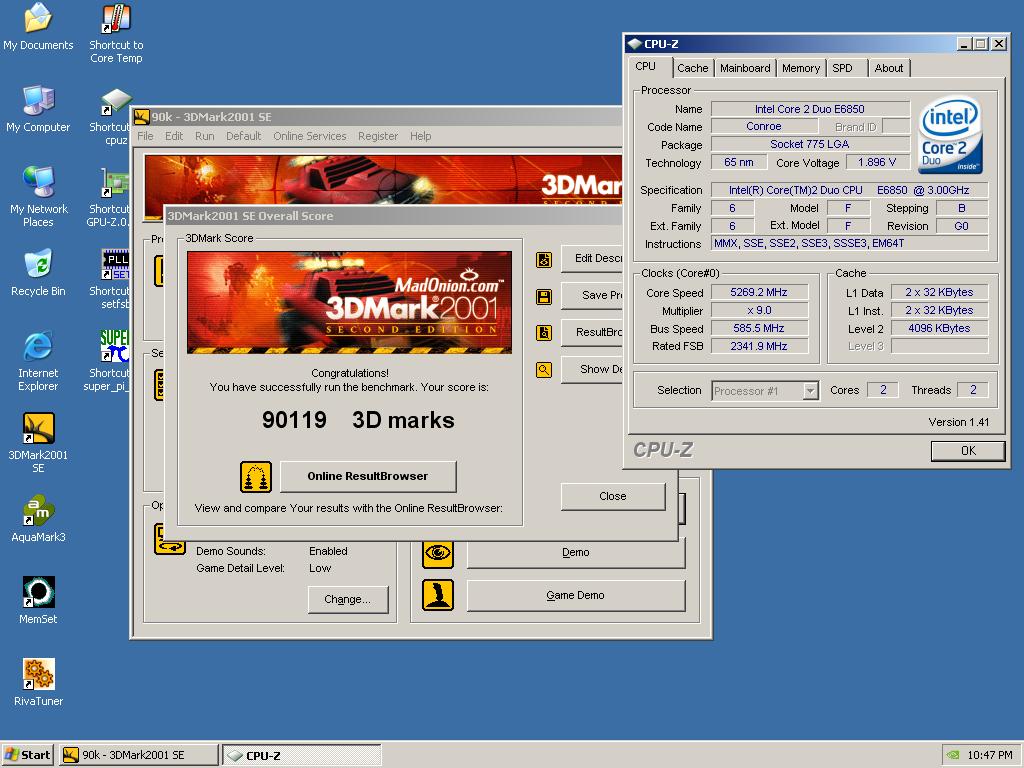This screenshot has width=1024, height=768.
Task: Switch to the Cache tab in CPU-Z
Action: tap(692, 68)
